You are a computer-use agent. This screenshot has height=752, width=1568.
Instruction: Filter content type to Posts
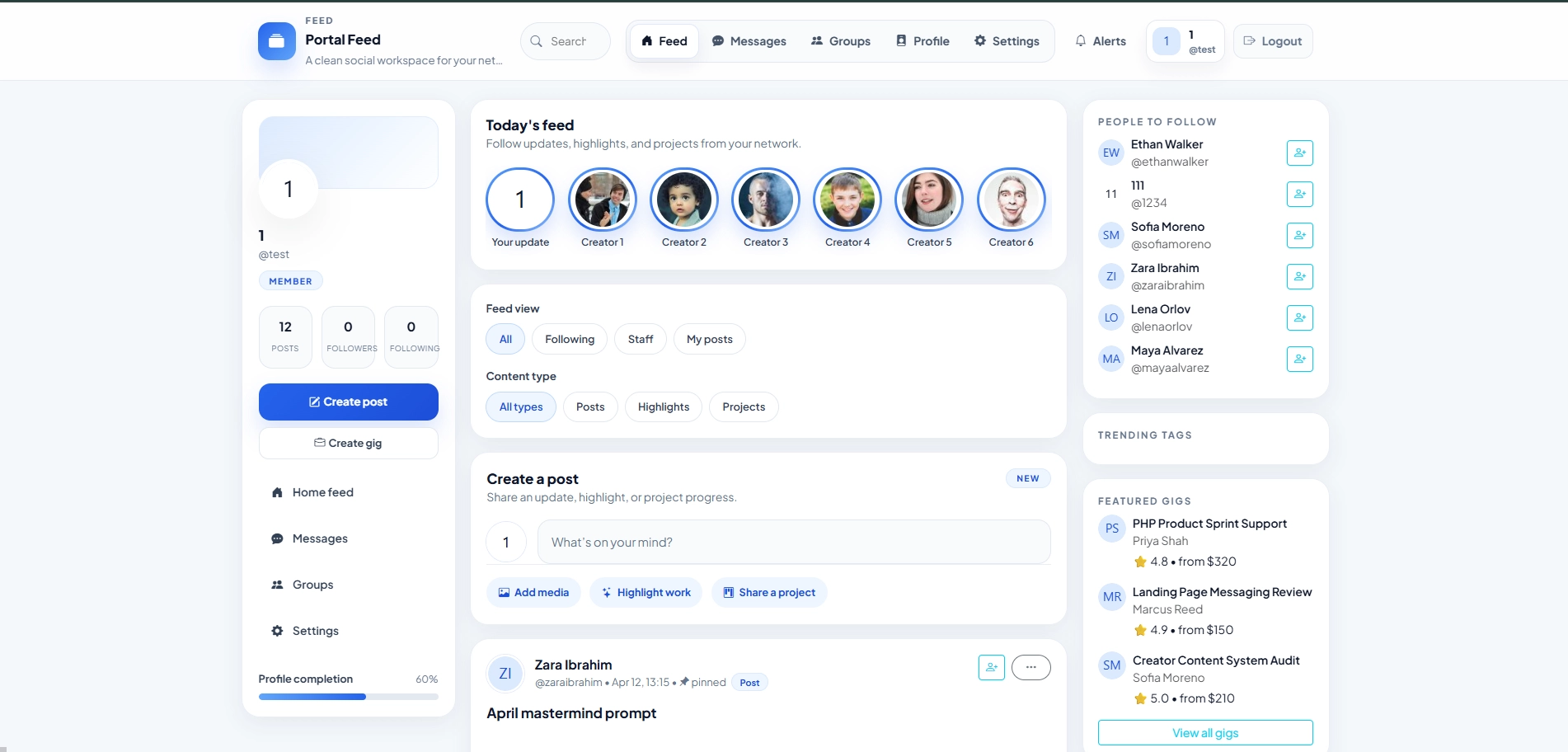pos(590,407)
